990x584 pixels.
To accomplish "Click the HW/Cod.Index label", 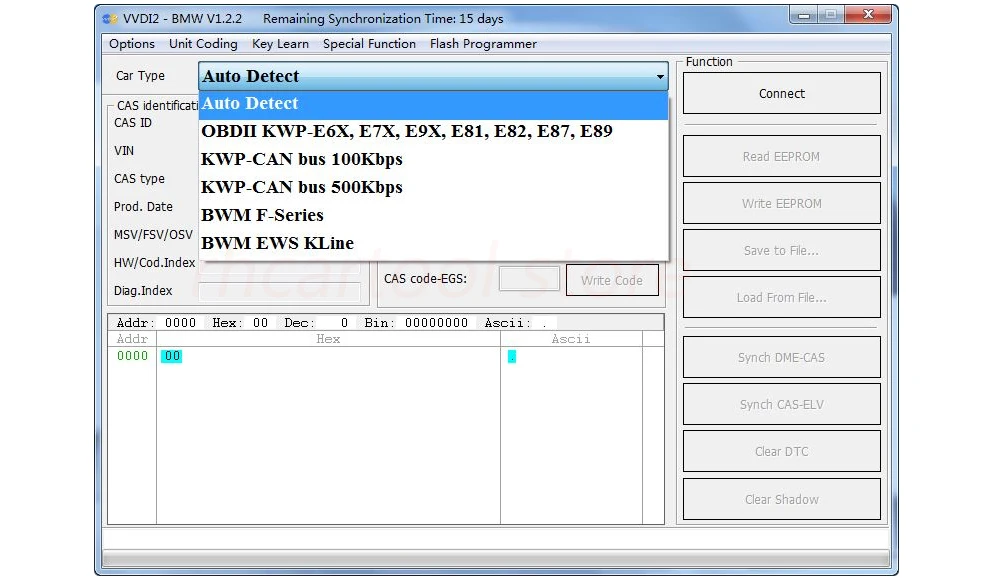I will pyautogui.click(x=155, y=263).
